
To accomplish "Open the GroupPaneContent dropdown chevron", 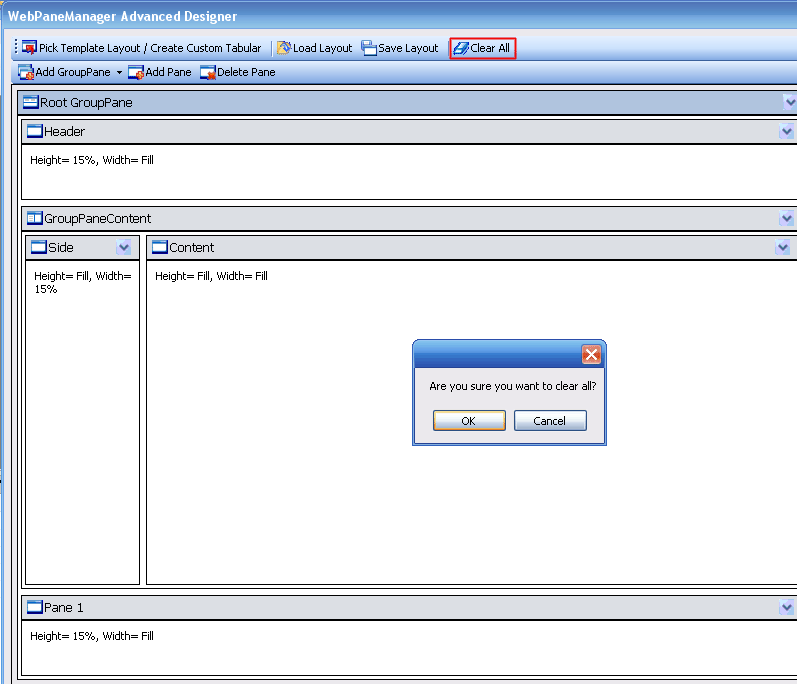I will 787,218.
